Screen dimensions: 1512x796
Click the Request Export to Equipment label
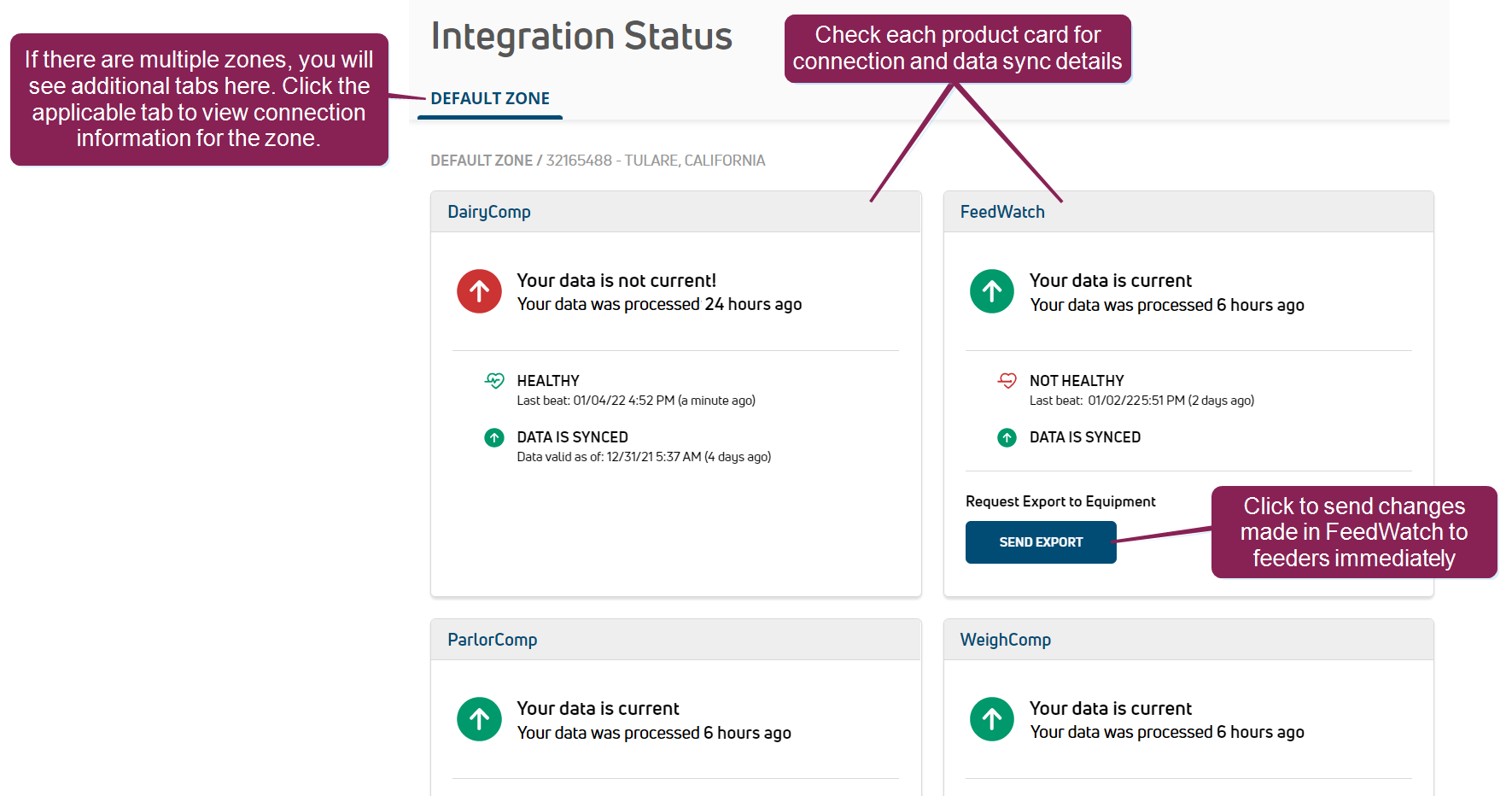pyautogui.click(x=1060, y=501)
